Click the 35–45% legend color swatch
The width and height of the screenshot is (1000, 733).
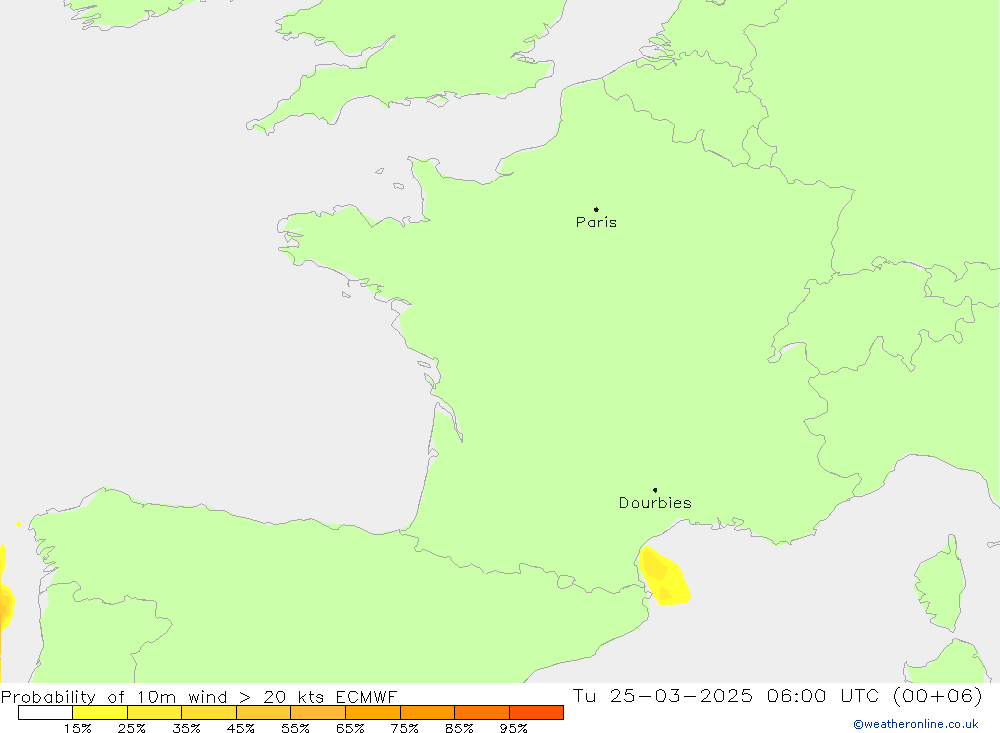[x=209, y=712]
